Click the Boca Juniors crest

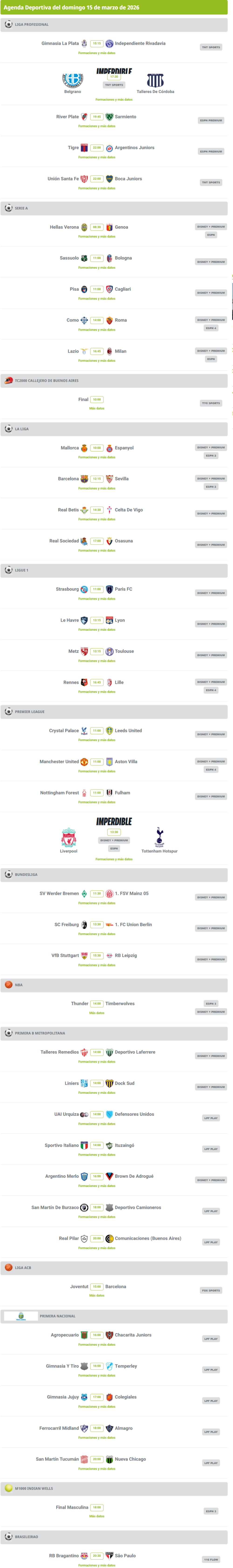click(110, 179)
